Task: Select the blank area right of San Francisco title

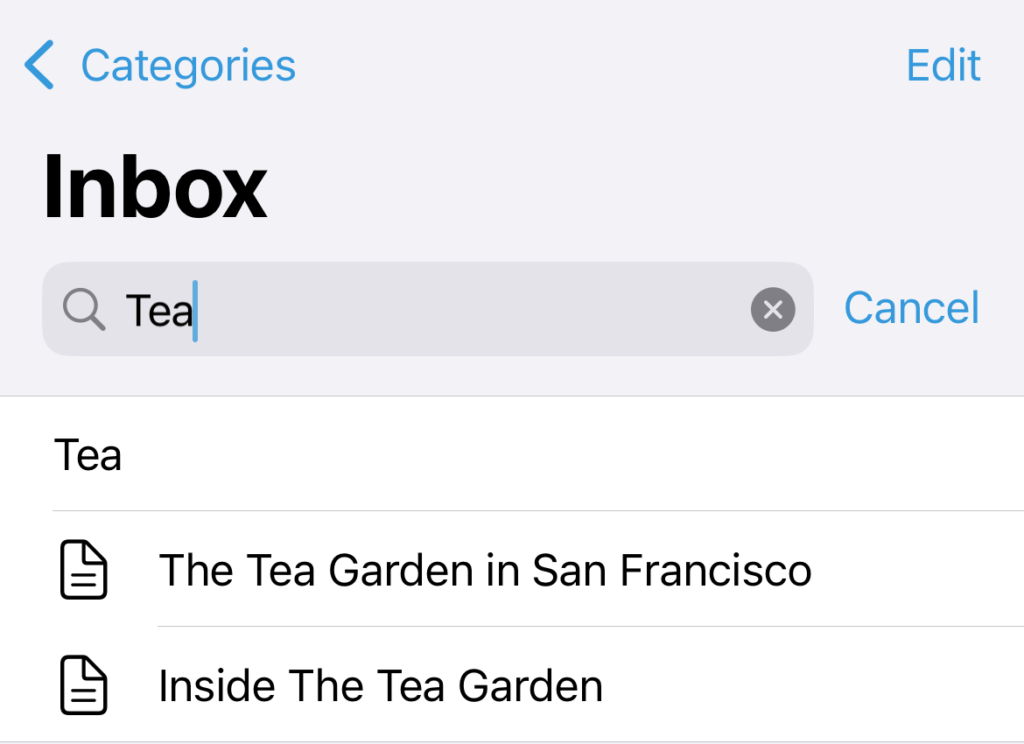Action: 914,570
